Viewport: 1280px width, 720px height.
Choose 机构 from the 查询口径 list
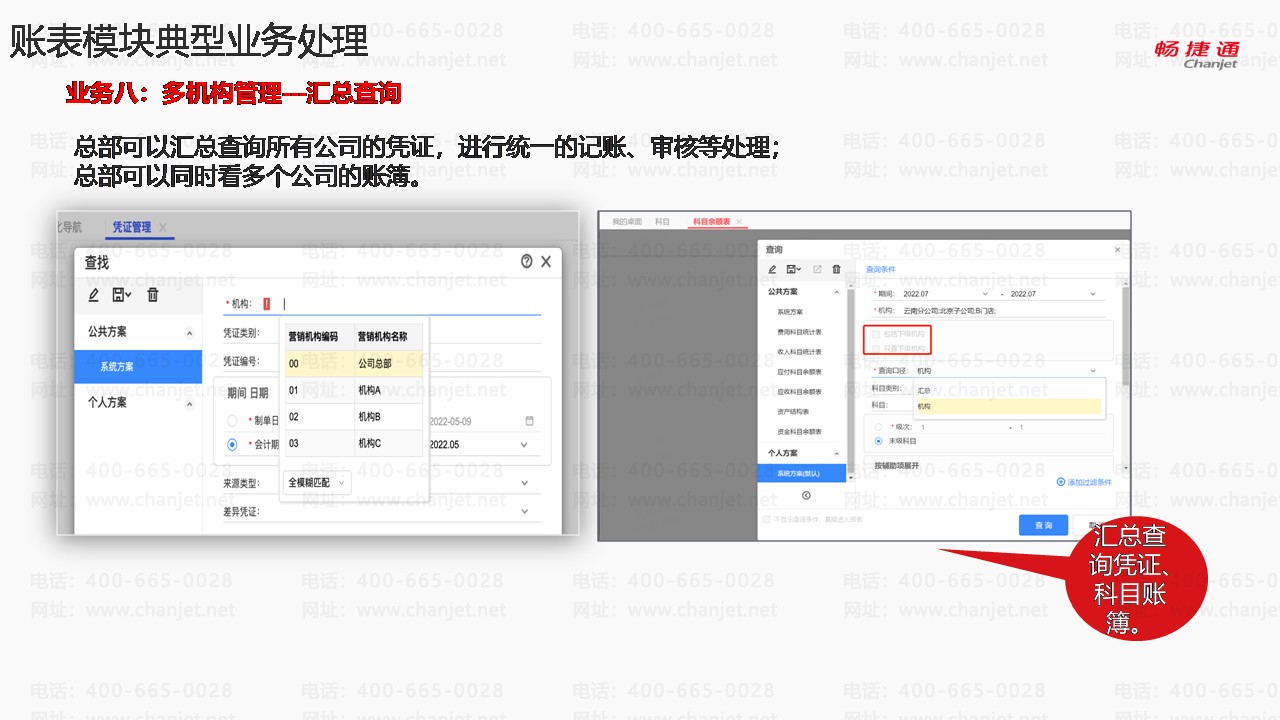1007,406
